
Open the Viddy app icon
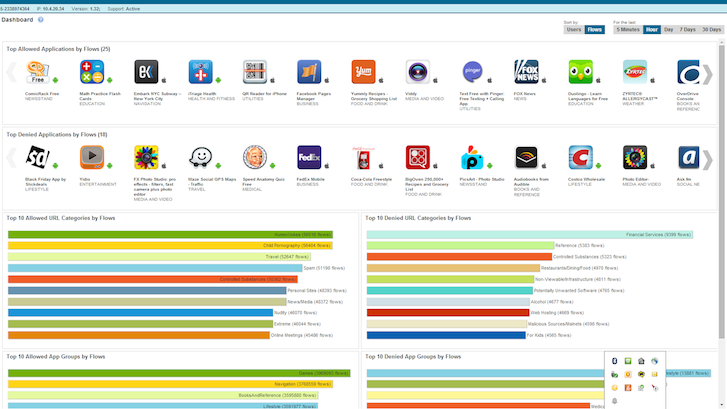tap(417, 72)
